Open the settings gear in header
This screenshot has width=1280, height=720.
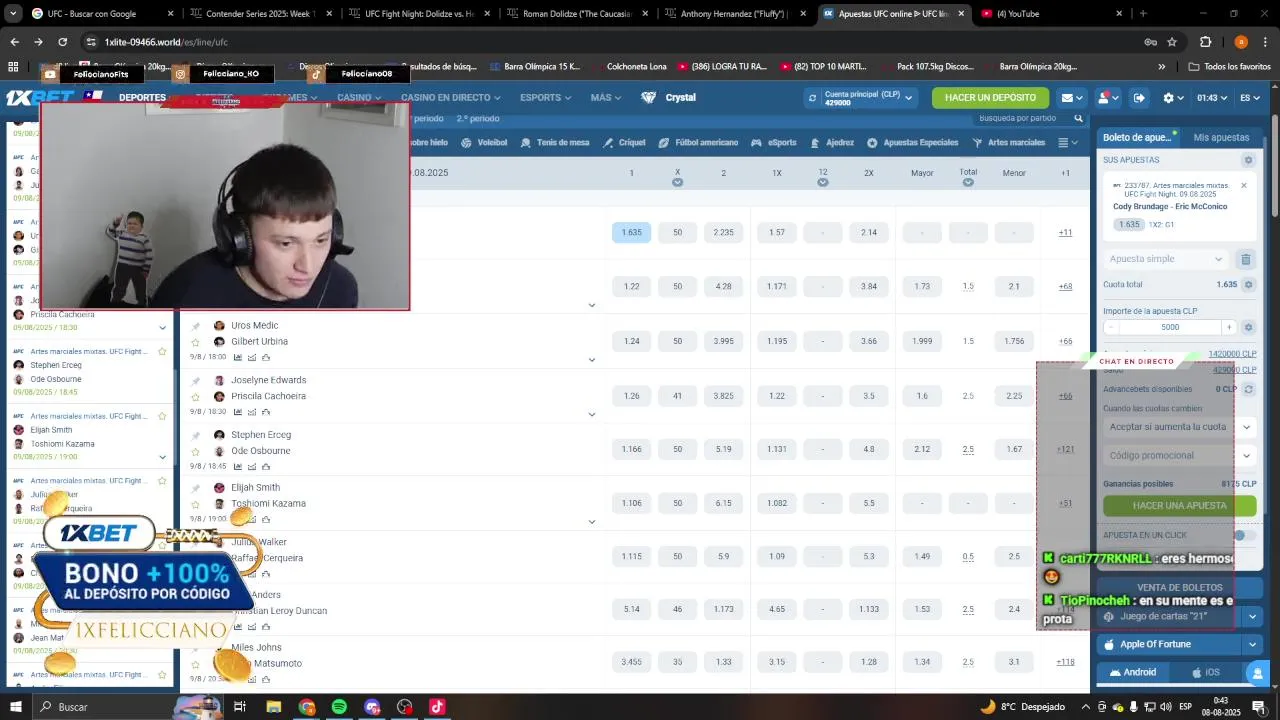click(x=1173, y=98)
